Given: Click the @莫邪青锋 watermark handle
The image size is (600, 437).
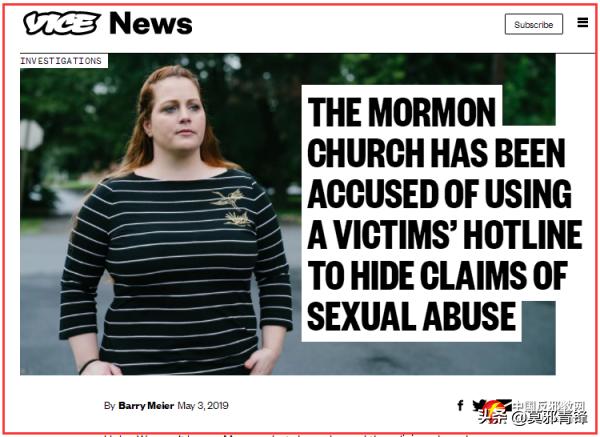Looking at the screenshot, I should click(549, 418).
